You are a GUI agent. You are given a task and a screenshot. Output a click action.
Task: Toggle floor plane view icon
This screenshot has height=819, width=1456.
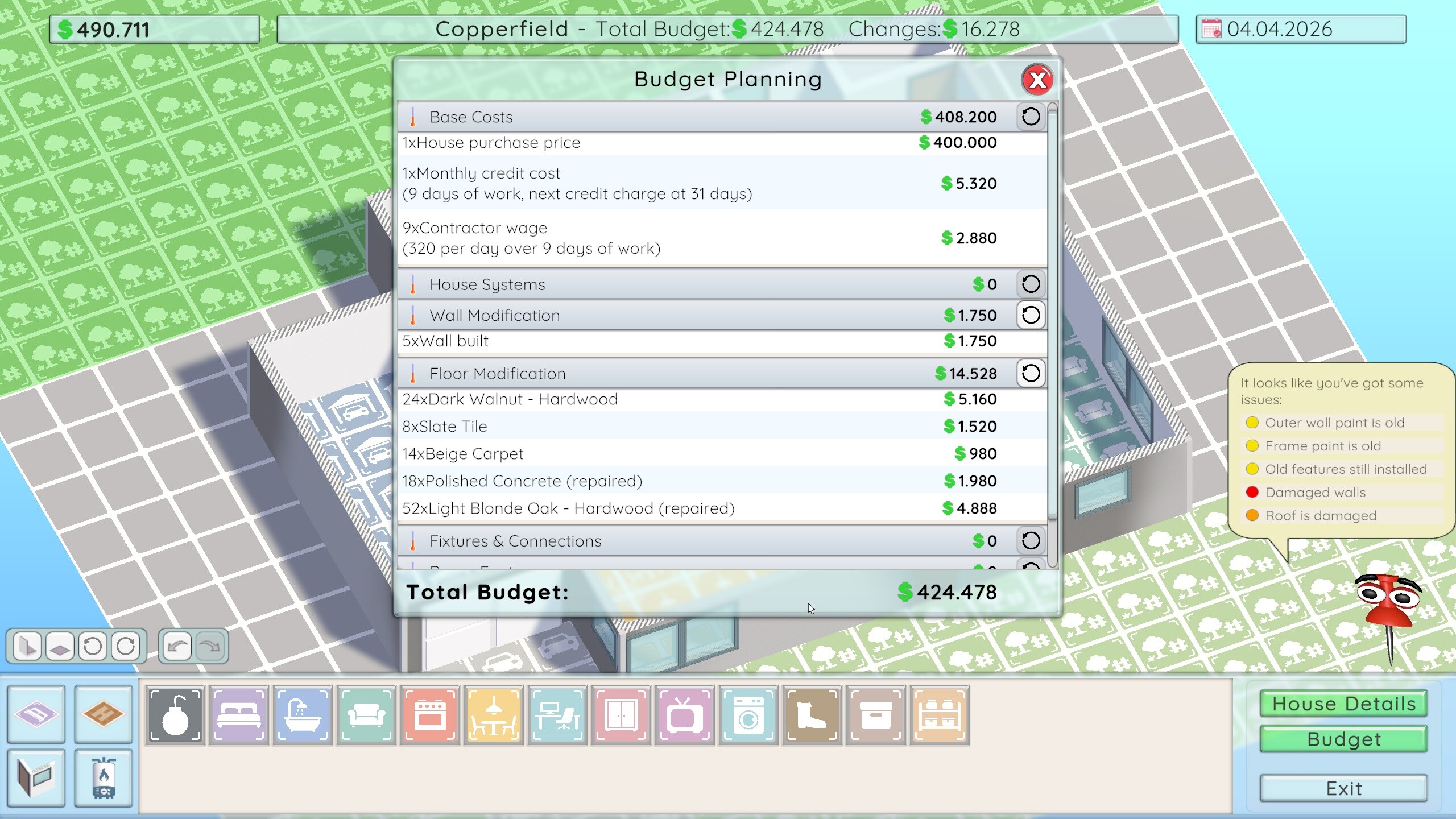point(60,647)
